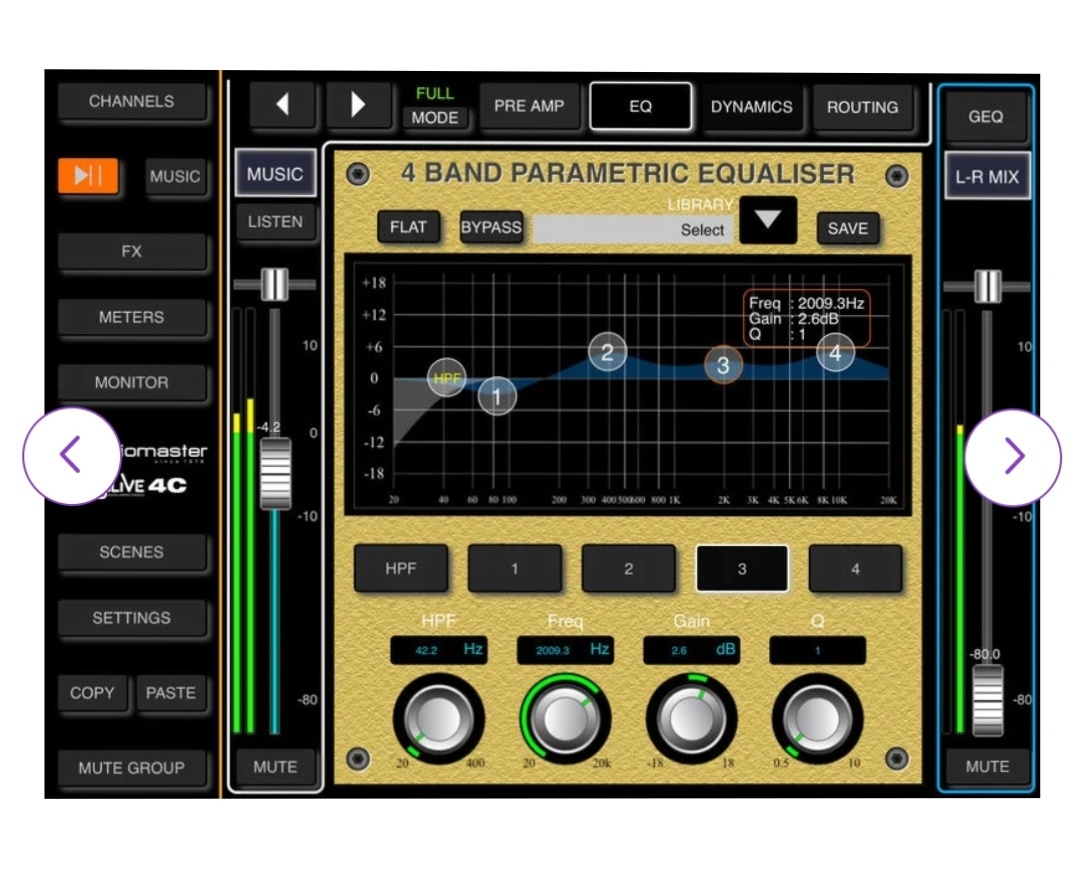The width and height of the screenshot is (1084, 880).
Task: Click band 2 node on EQ curve
Action: [607, 352]
